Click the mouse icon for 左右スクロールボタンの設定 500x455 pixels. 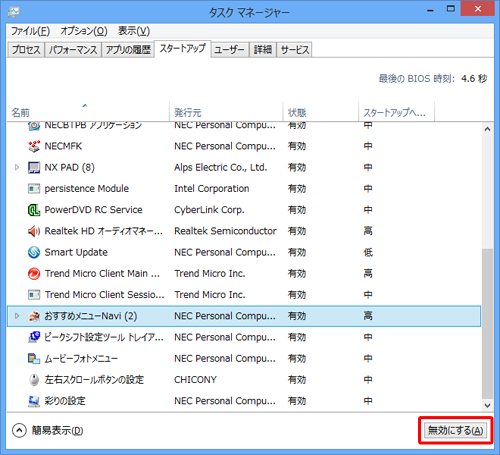tap(34, 380)
